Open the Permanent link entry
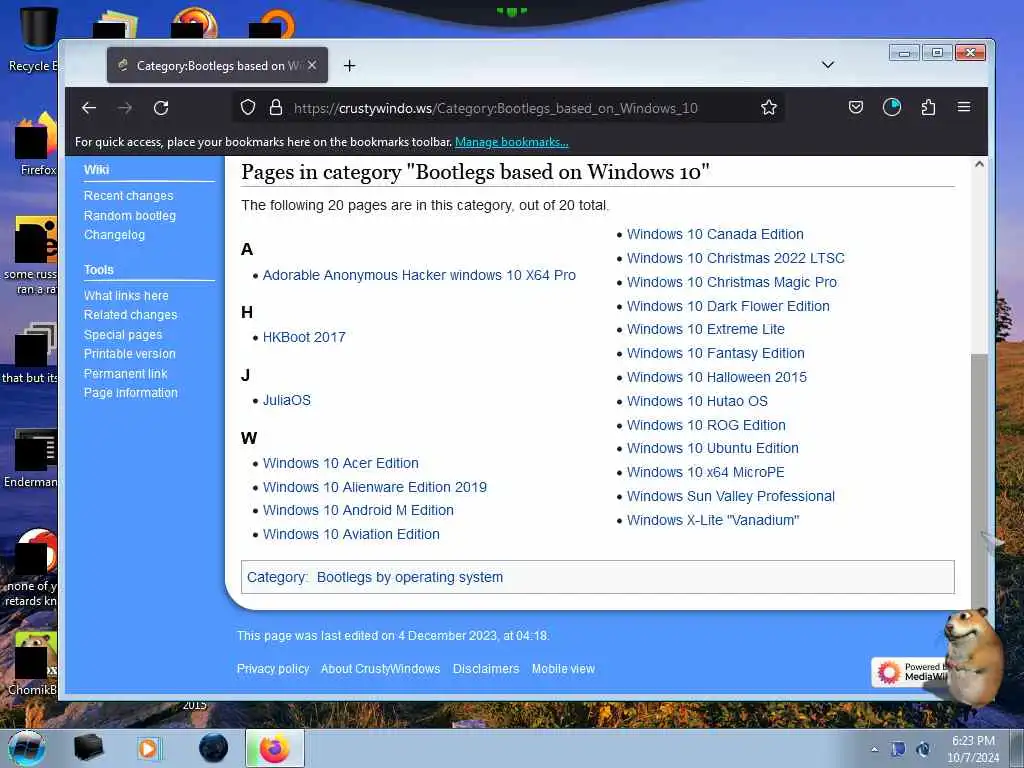 pos(125,374)
